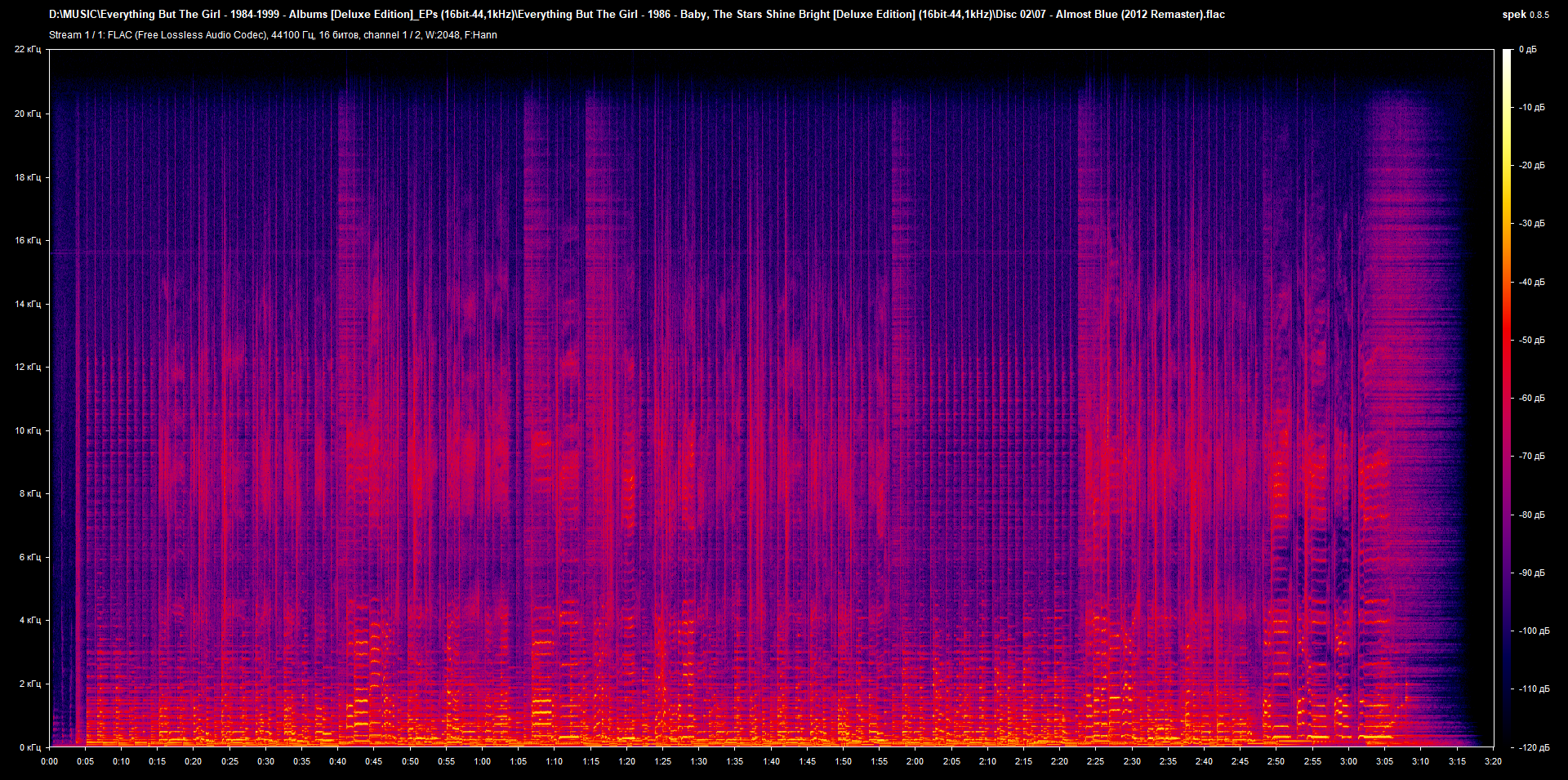Click the '18 кГц' frequency axis label

click(x=28, y=177)
